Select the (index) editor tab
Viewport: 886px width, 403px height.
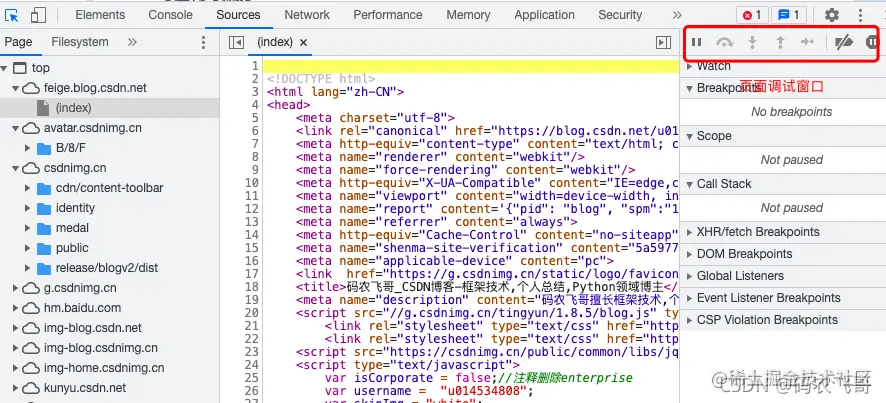click(275, 42)
